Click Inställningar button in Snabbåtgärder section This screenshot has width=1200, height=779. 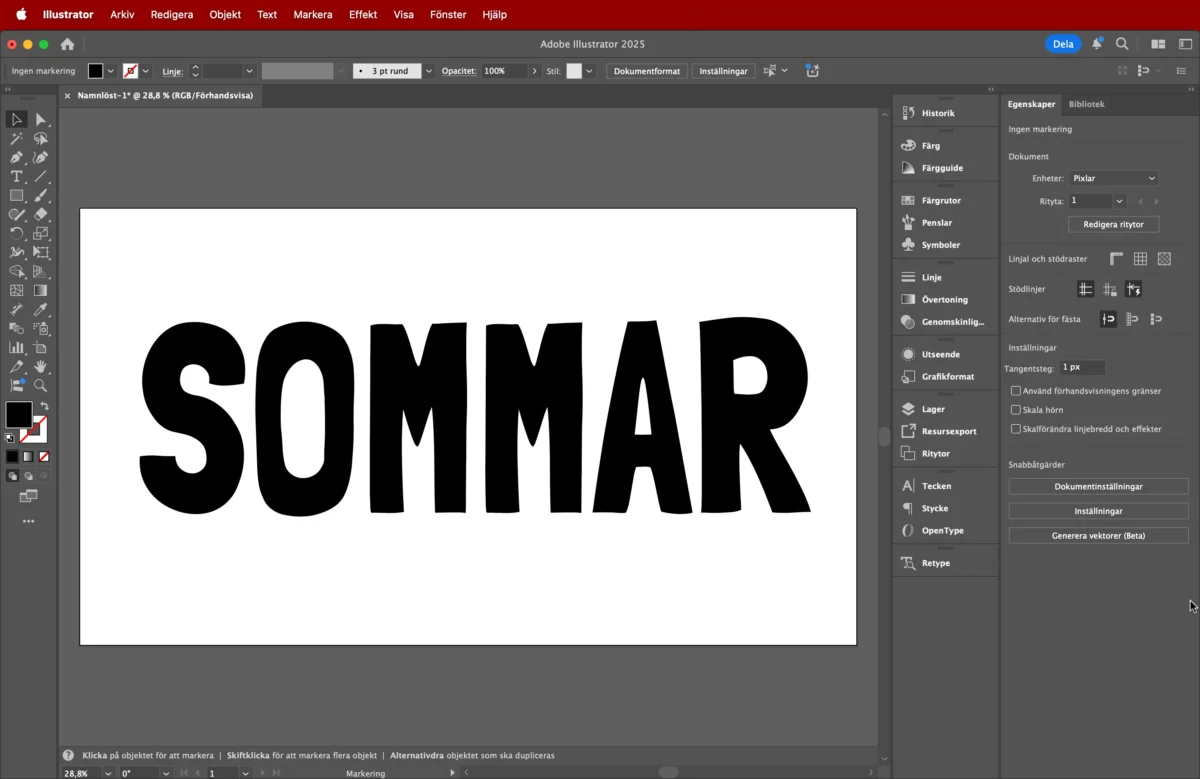click(x=1098, y=511)
